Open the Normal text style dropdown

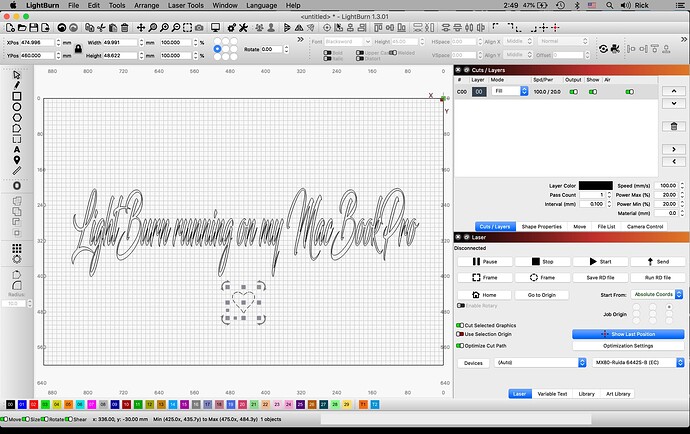562,41
